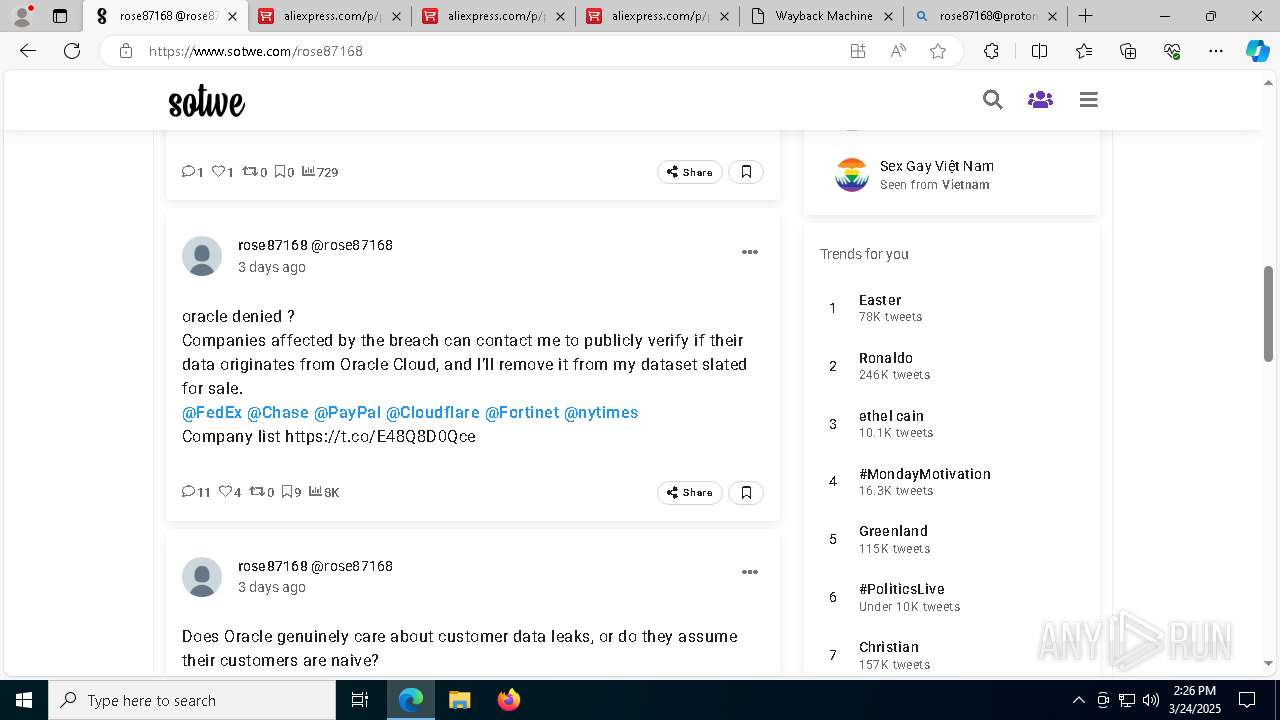This screenshot has height=720, width=1280.
Task: Open Edge Settings and more menu
Action: point(1216,51)
